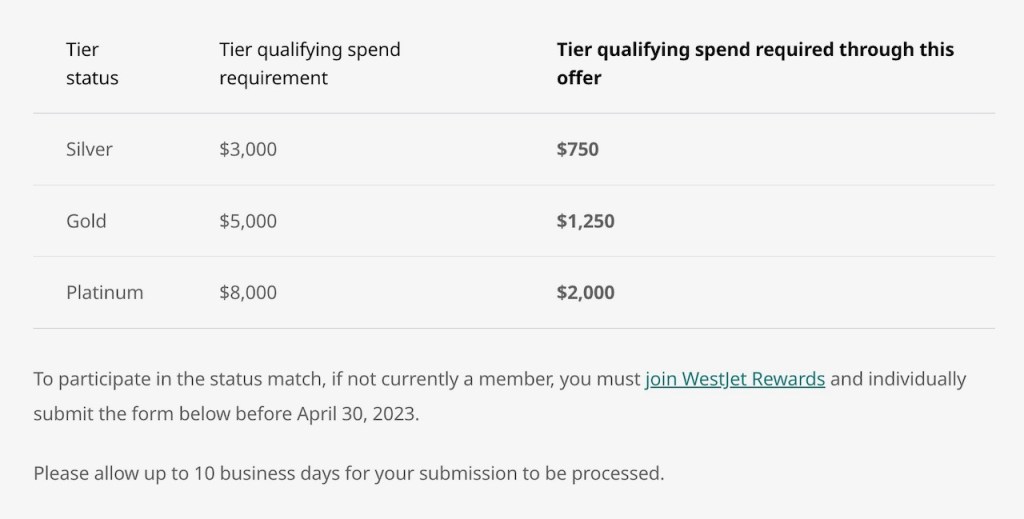
Task: Click the $5,000 spend requirement value
Action: 248,221
